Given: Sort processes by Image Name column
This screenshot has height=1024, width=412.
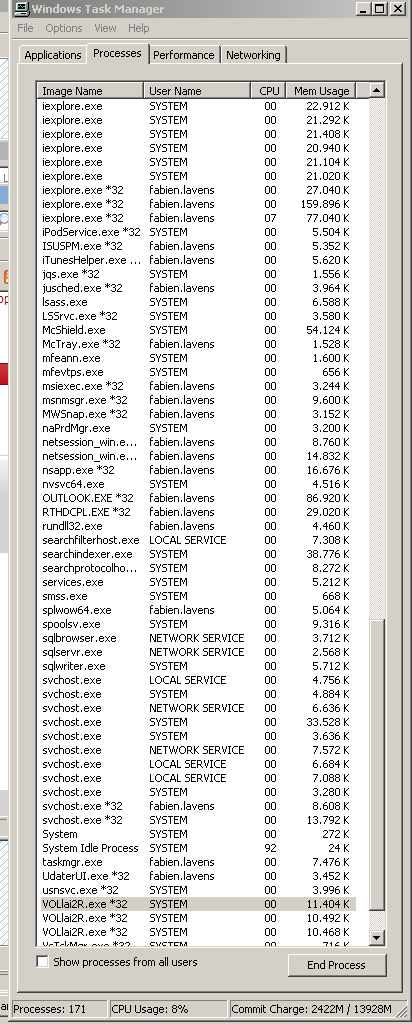Looking at the screenshot, I should [91, 91].
